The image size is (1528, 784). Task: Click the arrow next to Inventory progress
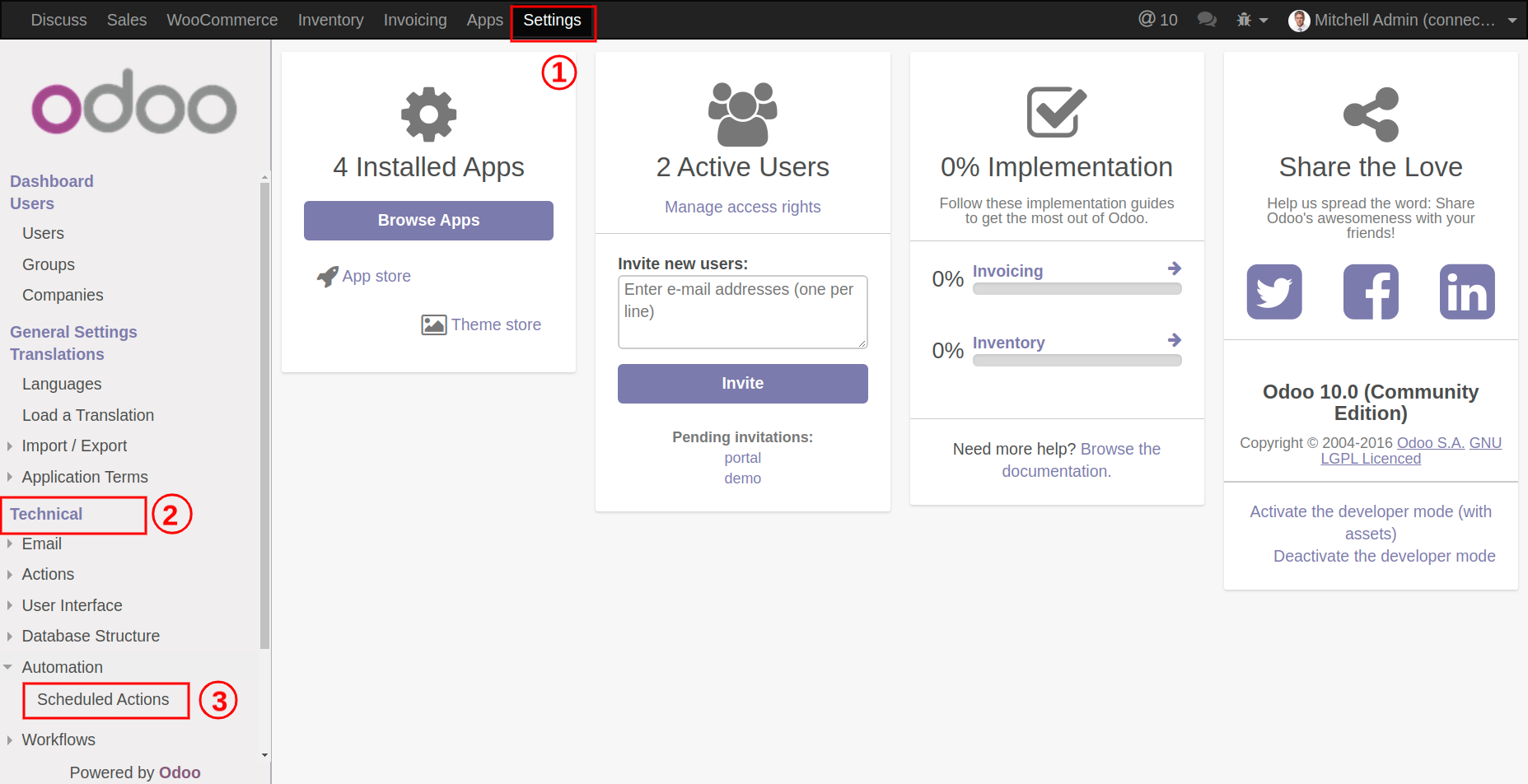pyautogui.click(x=1175, y=340)
